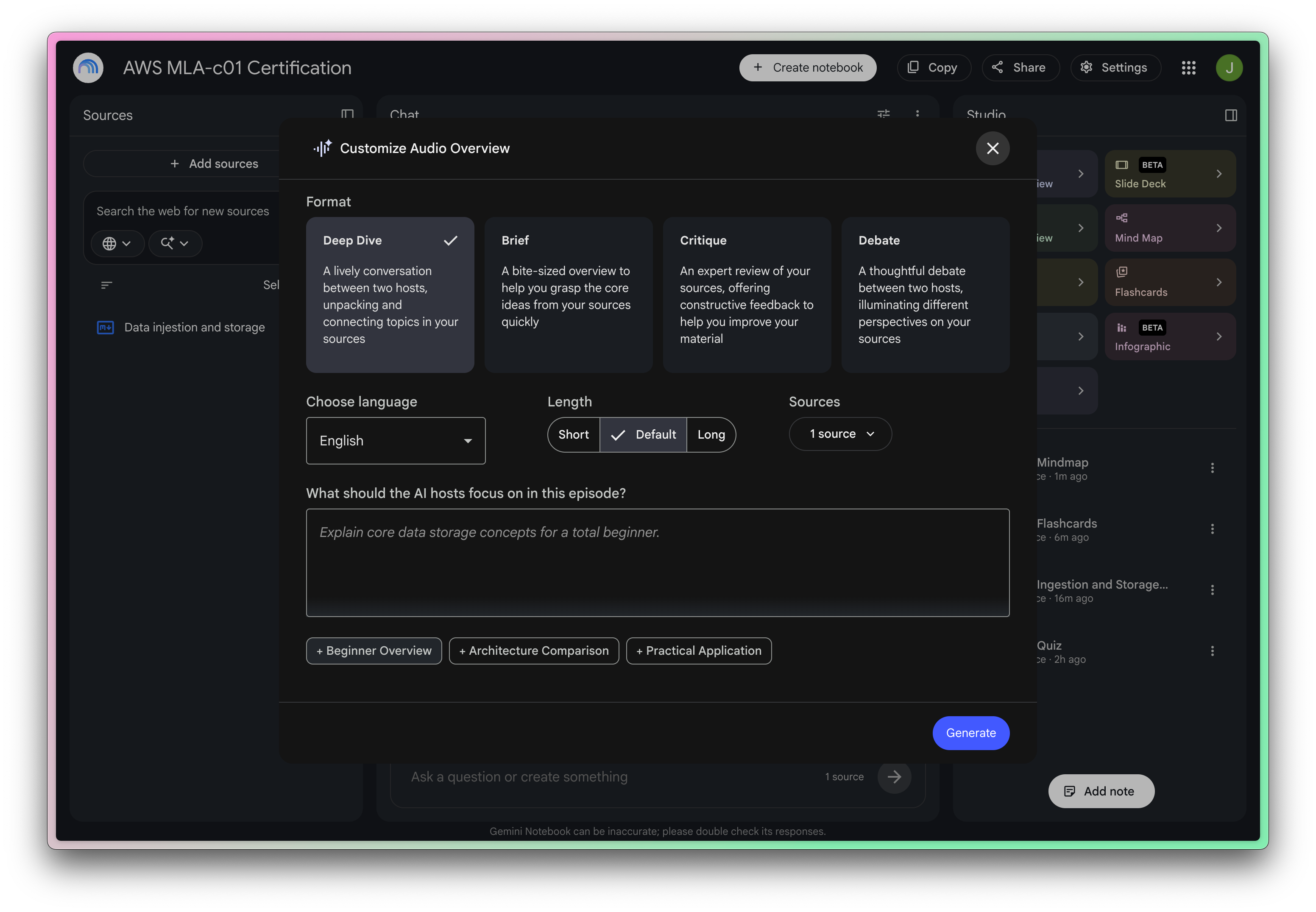Click the Slide Deck tile
Screen dimensions: 1316x912
coord(1170,174)
